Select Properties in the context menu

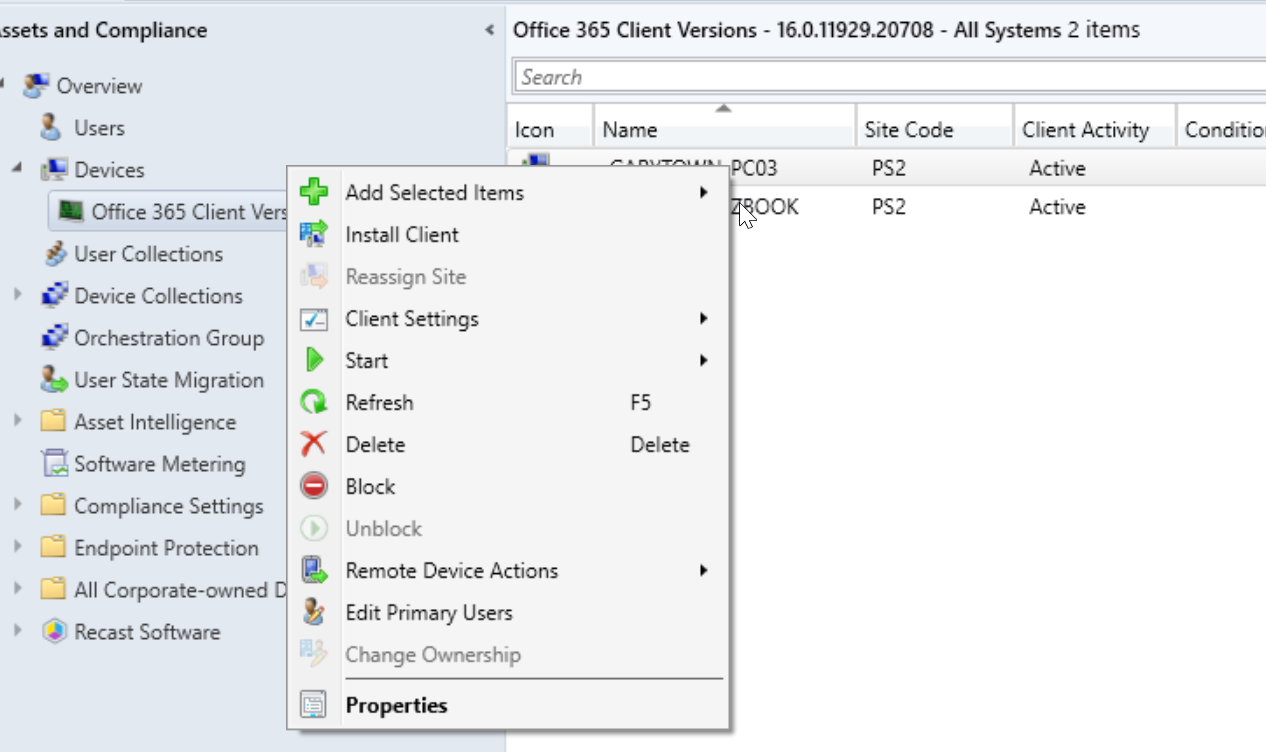click(396, 705)
